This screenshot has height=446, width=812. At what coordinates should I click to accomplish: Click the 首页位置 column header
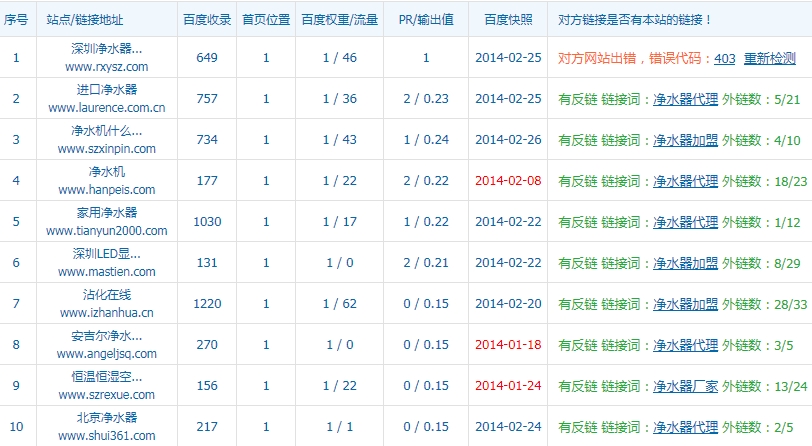pos(266,20)
